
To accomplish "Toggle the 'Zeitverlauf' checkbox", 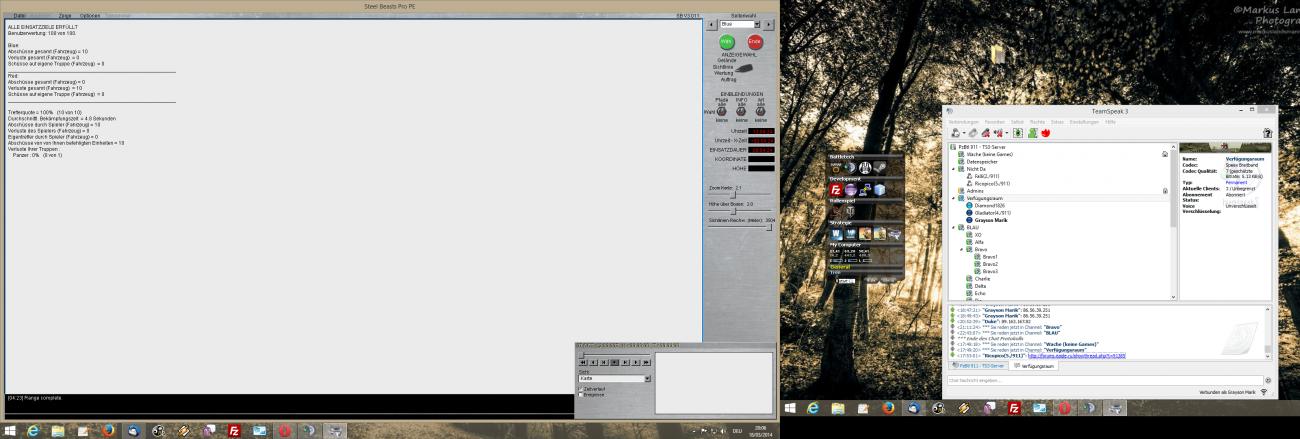I will point(581,388).
